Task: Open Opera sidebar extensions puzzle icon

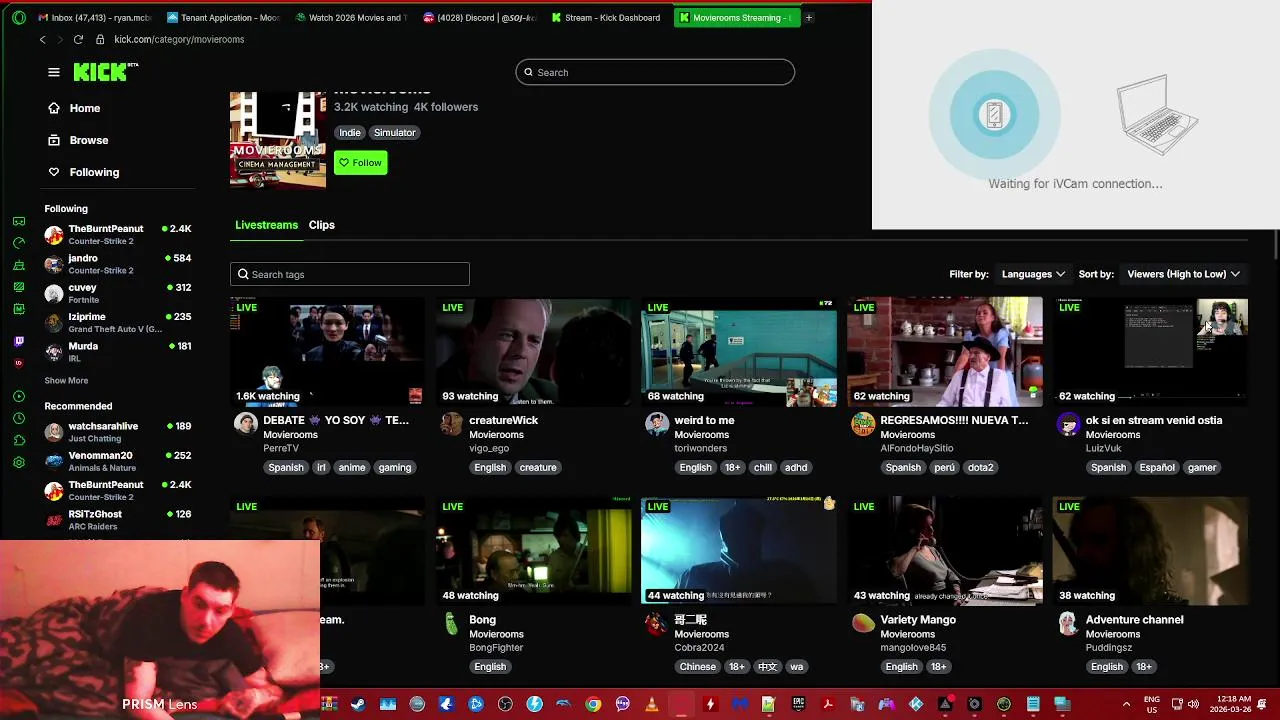Action: point(19,440)
